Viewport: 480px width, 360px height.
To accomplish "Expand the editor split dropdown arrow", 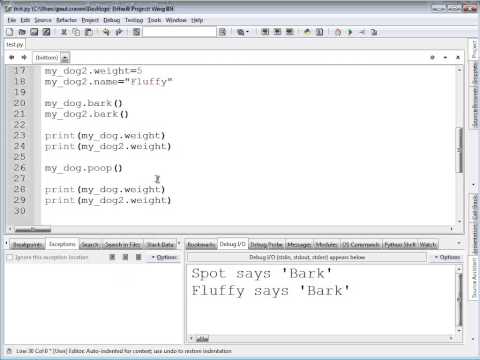I will pyautogui.click(x=445, y=58).
